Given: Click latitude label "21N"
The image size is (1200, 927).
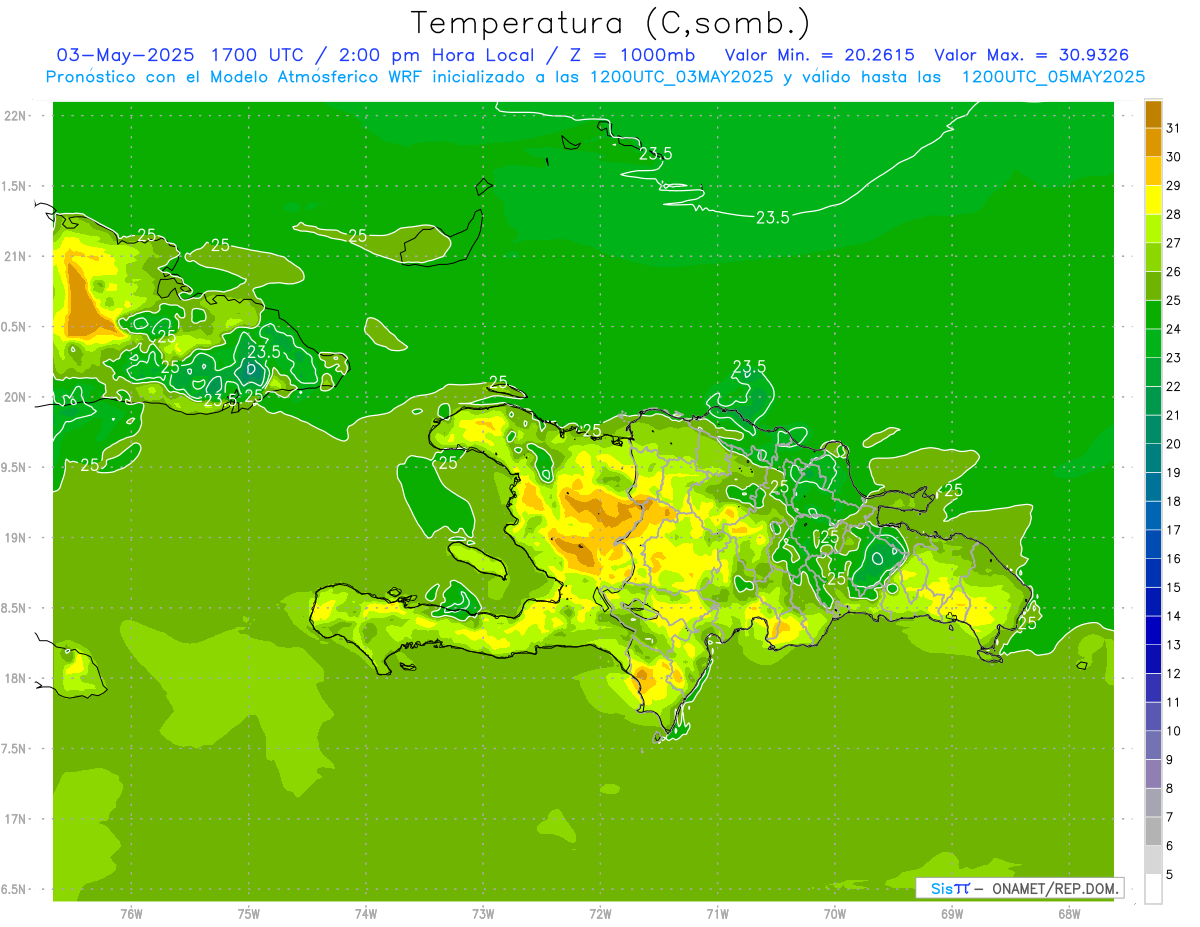Looking at the screenshot, I should pos(16,256).
